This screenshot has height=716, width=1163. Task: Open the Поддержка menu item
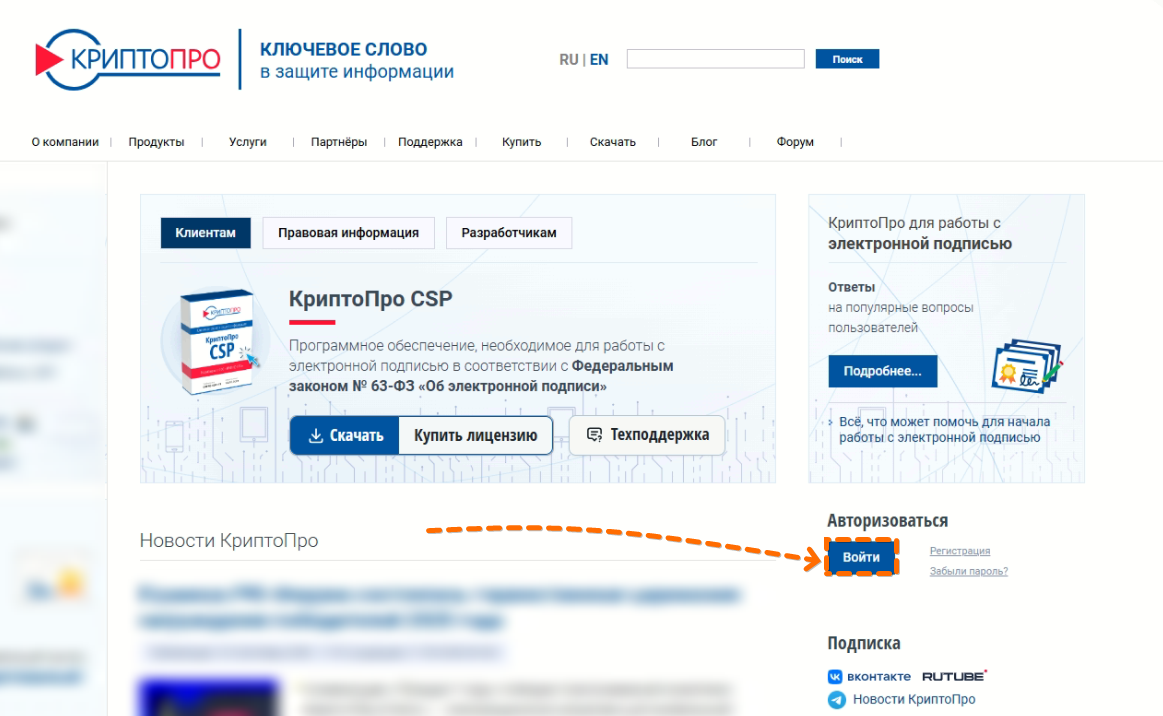pyautogui.click(x=430, y=142)
